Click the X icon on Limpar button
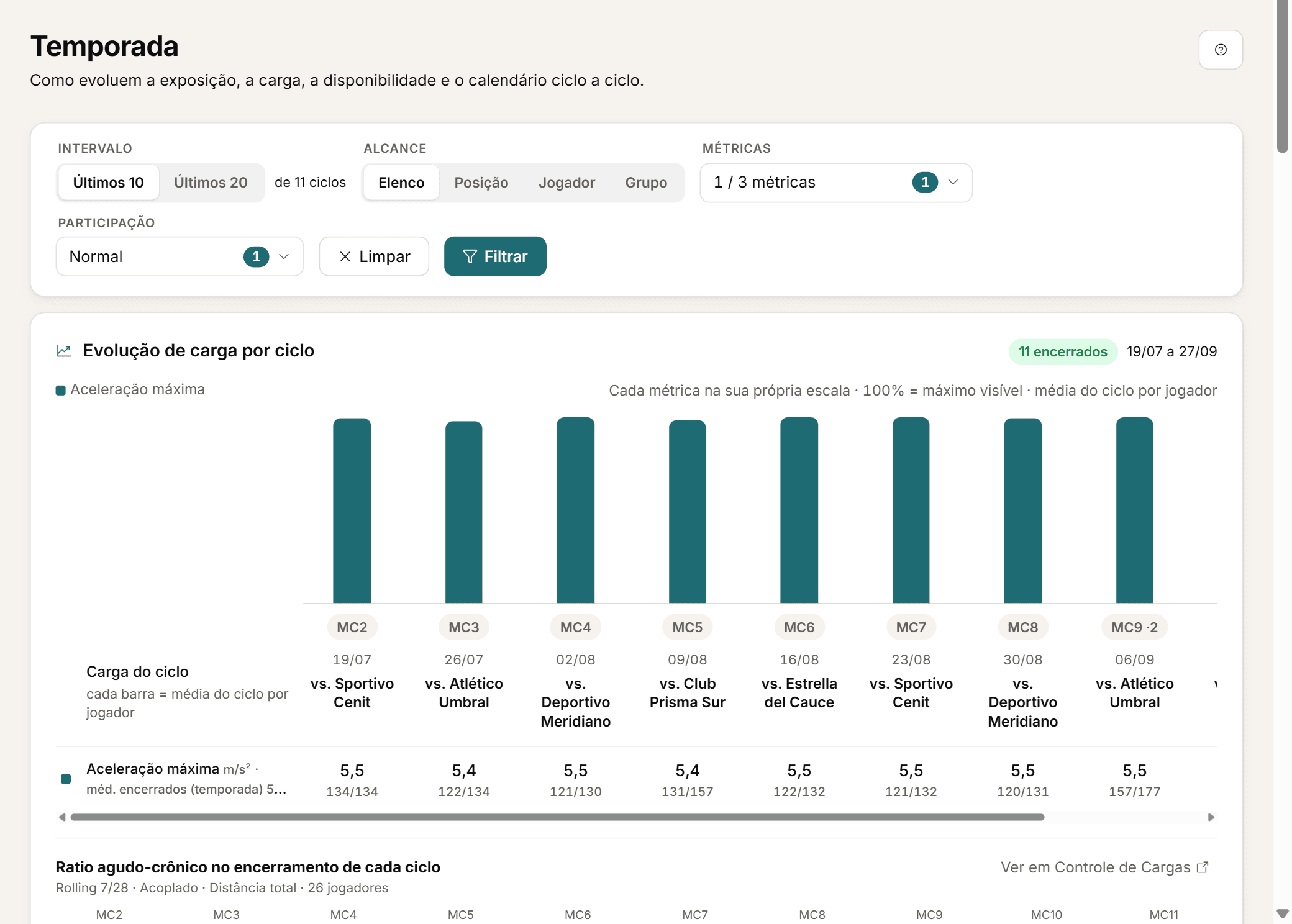 (345, 256)
